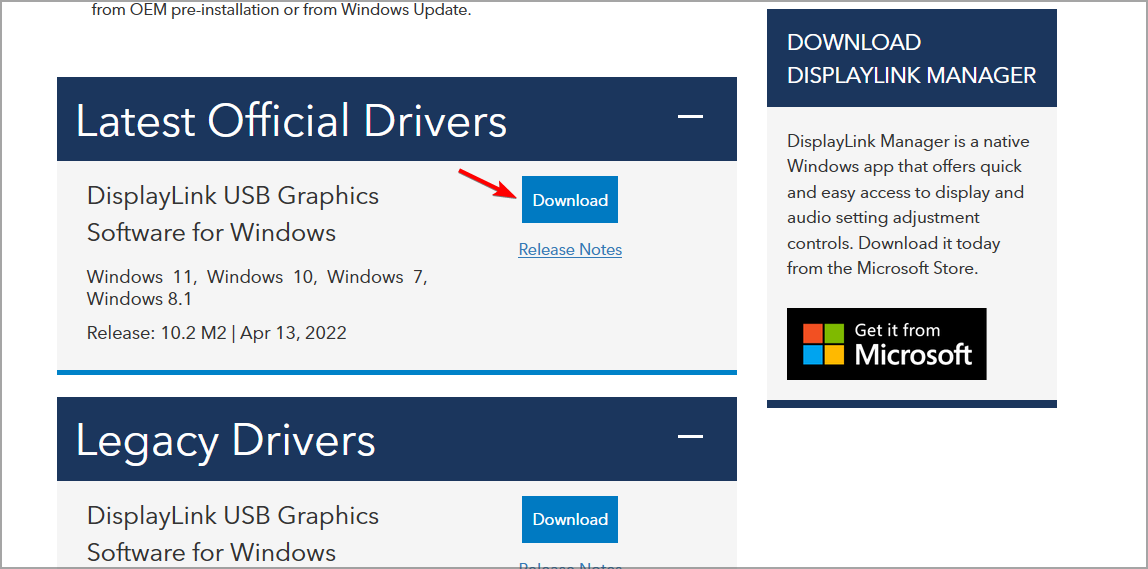
Task: Collapse the Latest Official Drivers section
Action: pyautogui.click(x=690, y=116)
